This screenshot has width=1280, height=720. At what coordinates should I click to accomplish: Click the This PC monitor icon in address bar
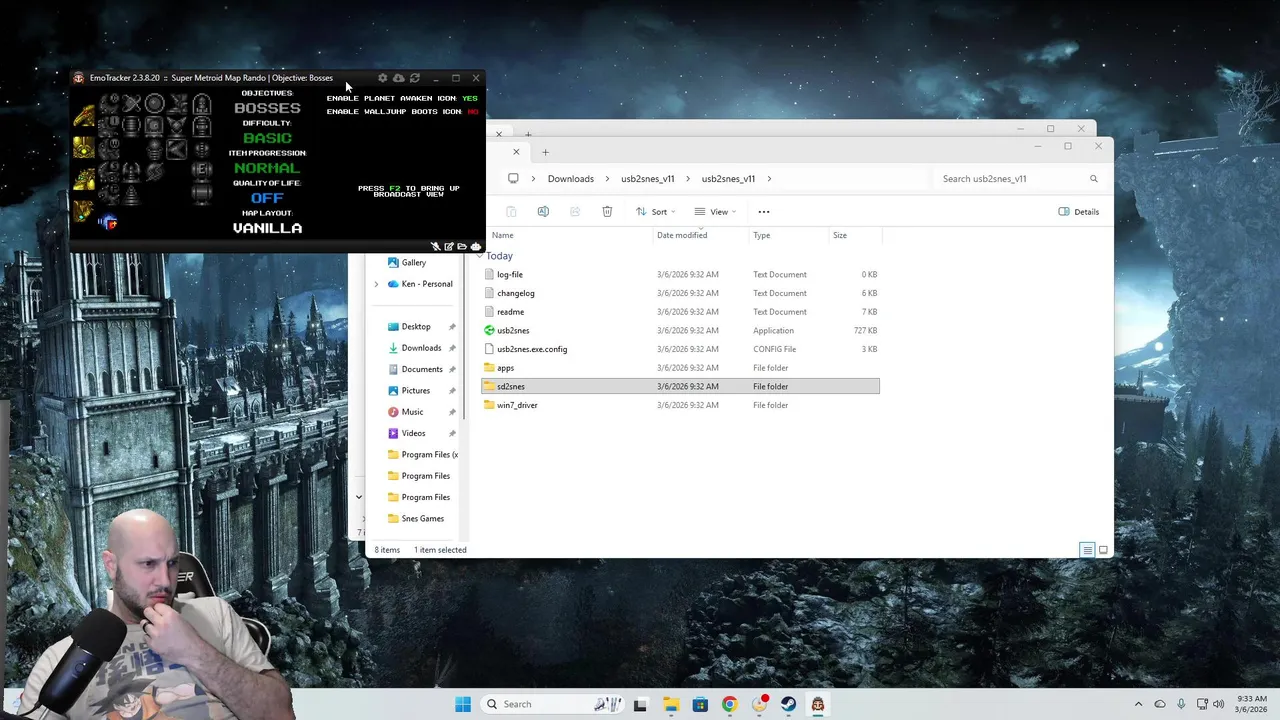point(513,179)
